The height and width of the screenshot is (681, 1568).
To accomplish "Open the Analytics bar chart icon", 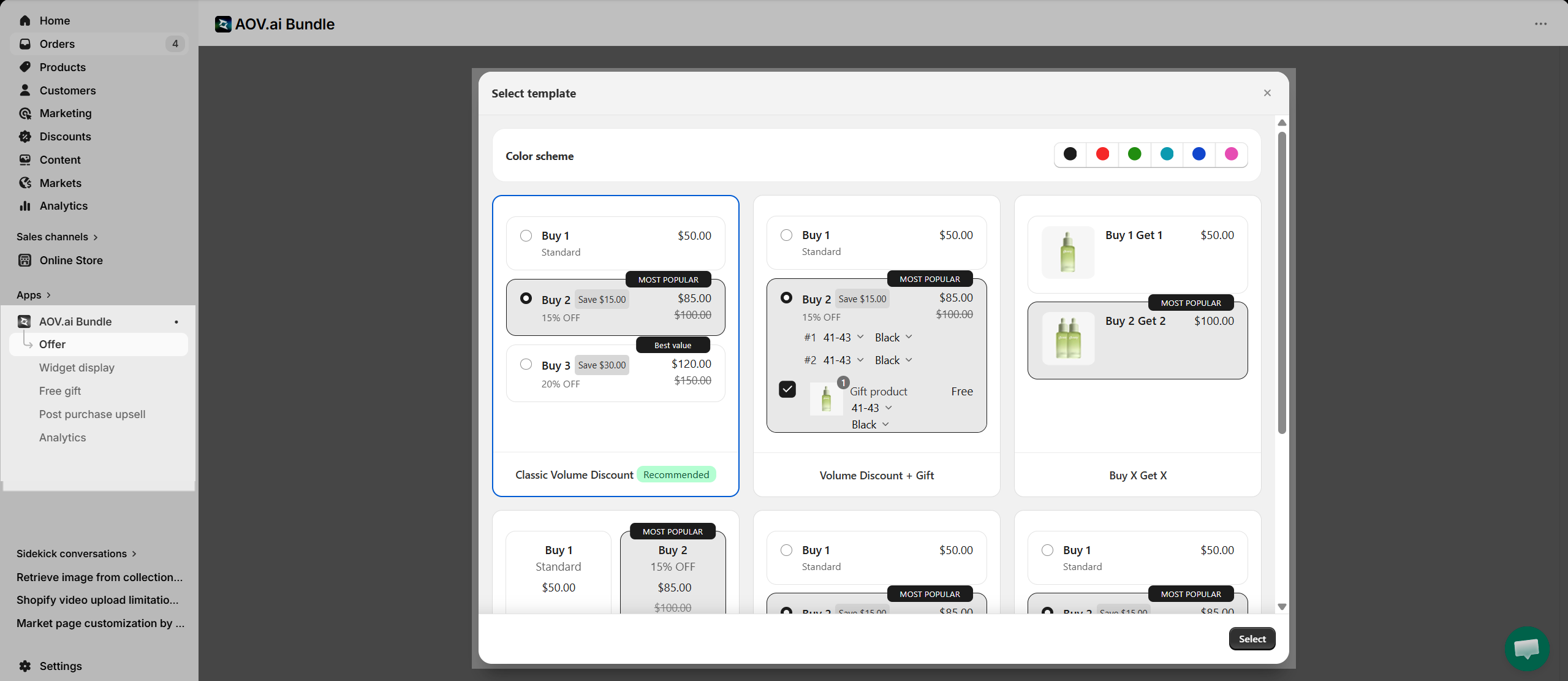I will pyautogui.click(x=25, y=206).
